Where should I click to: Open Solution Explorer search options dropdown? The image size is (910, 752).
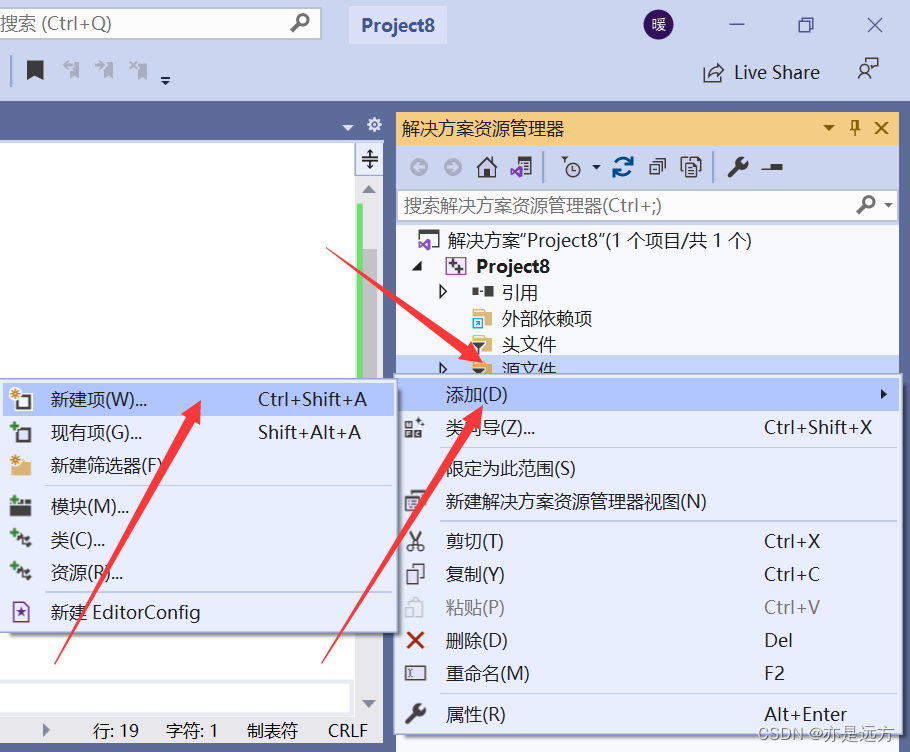[x=888, y=205]
